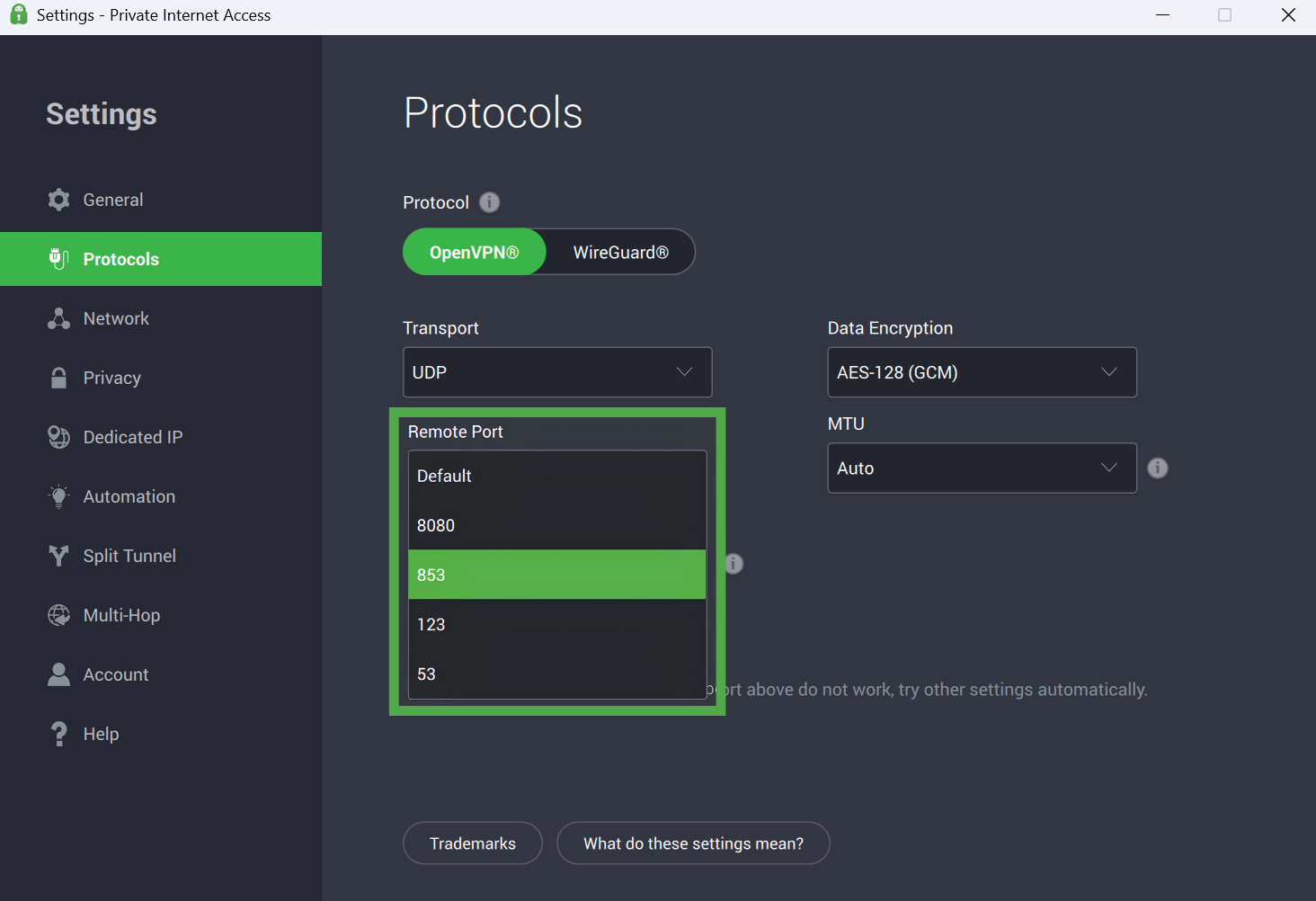Viewport: 1316px width, 901px height.
Task: Select port 853 in the Remote Port list
Action: (x=557, y=575)
